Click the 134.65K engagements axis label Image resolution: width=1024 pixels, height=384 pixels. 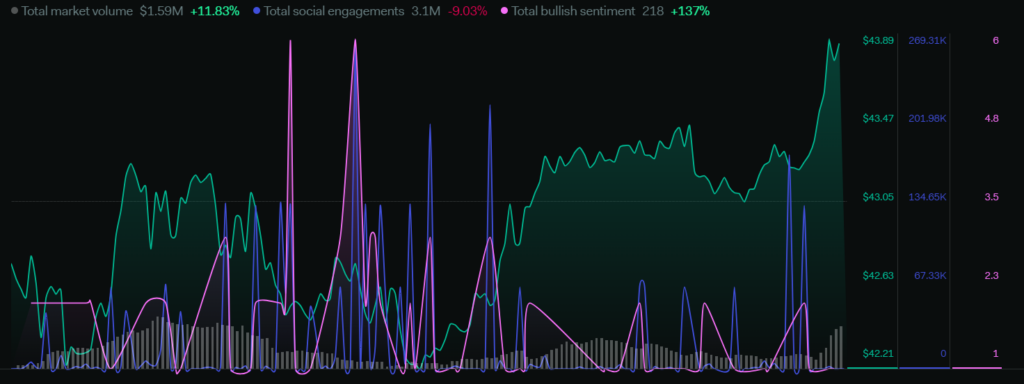point(927,197)
